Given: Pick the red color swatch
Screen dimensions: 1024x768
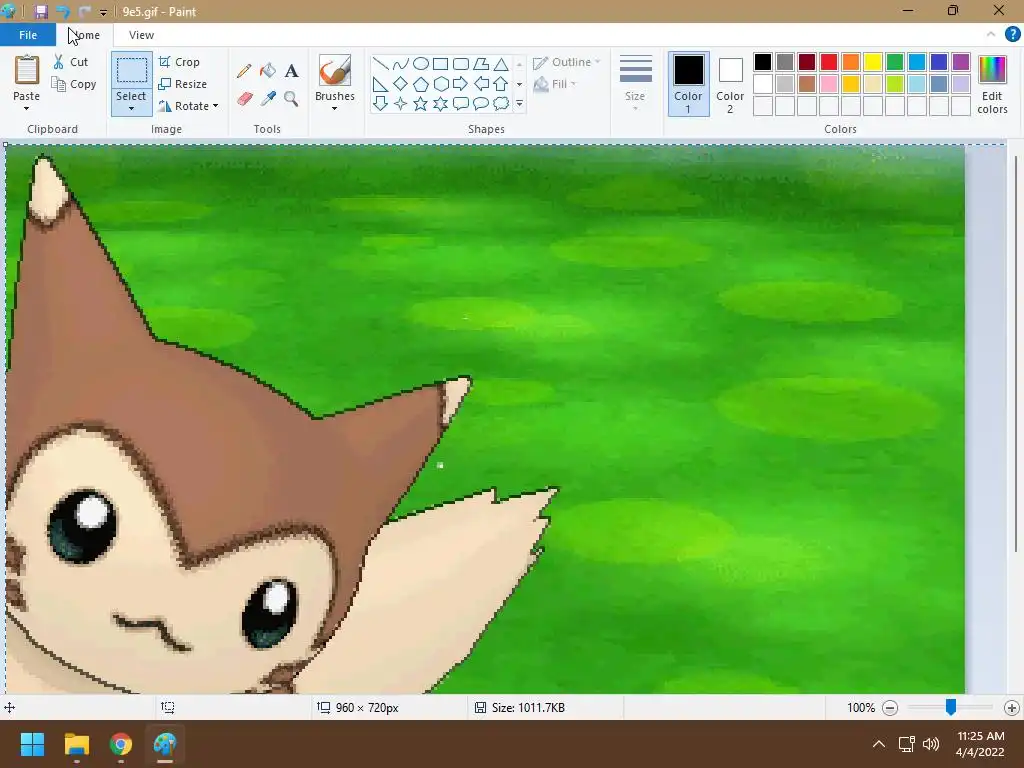Looking at the screenshot, I should 829,62.
